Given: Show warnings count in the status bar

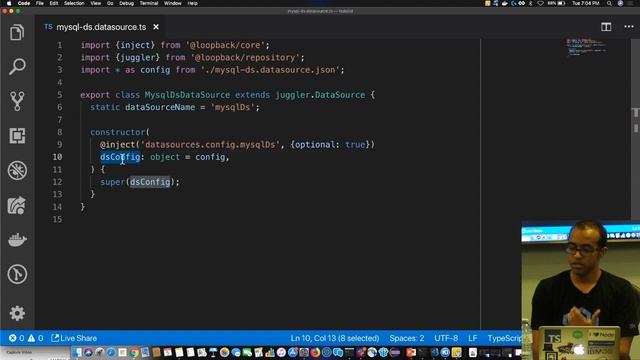Looking at the screenshot, I should [x=35, y=338].
